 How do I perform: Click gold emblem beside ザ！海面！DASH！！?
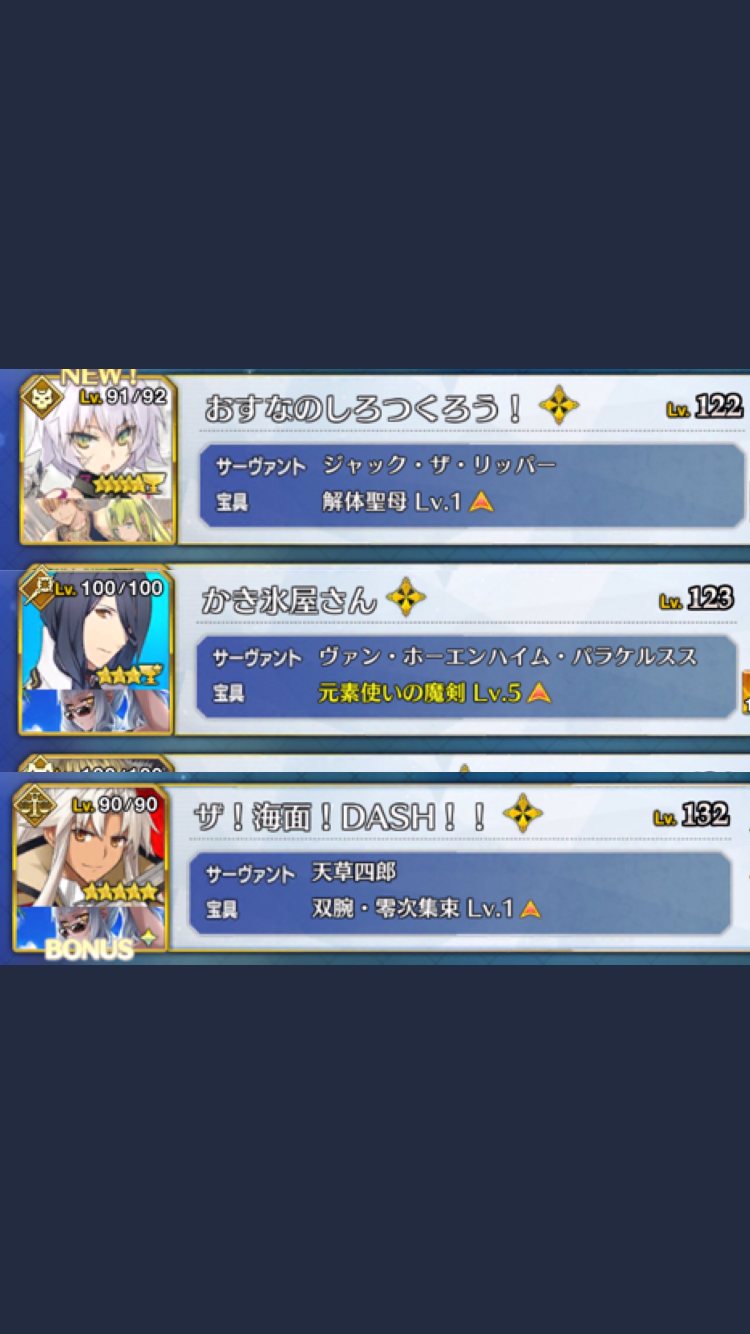coord(521,813)
